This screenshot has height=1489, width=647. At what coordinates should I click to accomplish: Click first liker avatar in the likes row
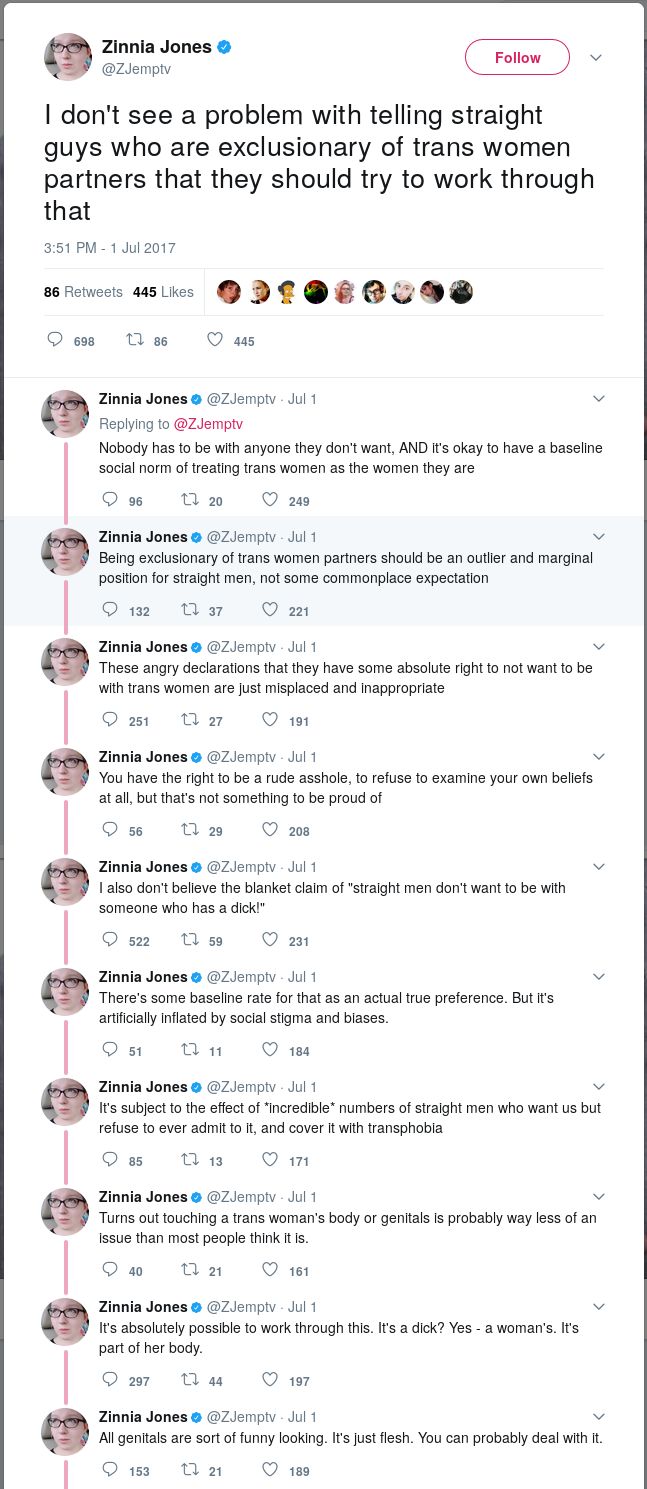click(229, 292)
